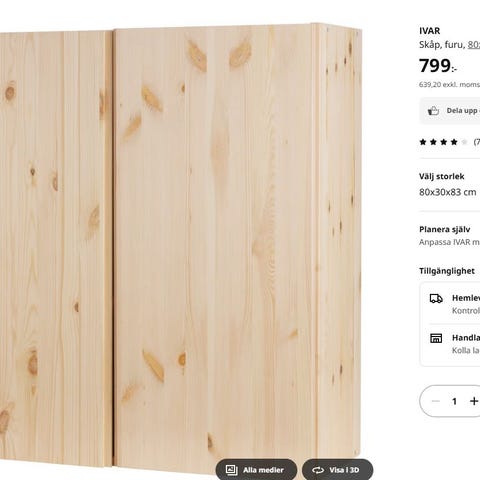Image resolution: width=480 pixels, height=480 pixels.
Task: Expand the Välj storlek size selector
Action: tap(450, 185)
